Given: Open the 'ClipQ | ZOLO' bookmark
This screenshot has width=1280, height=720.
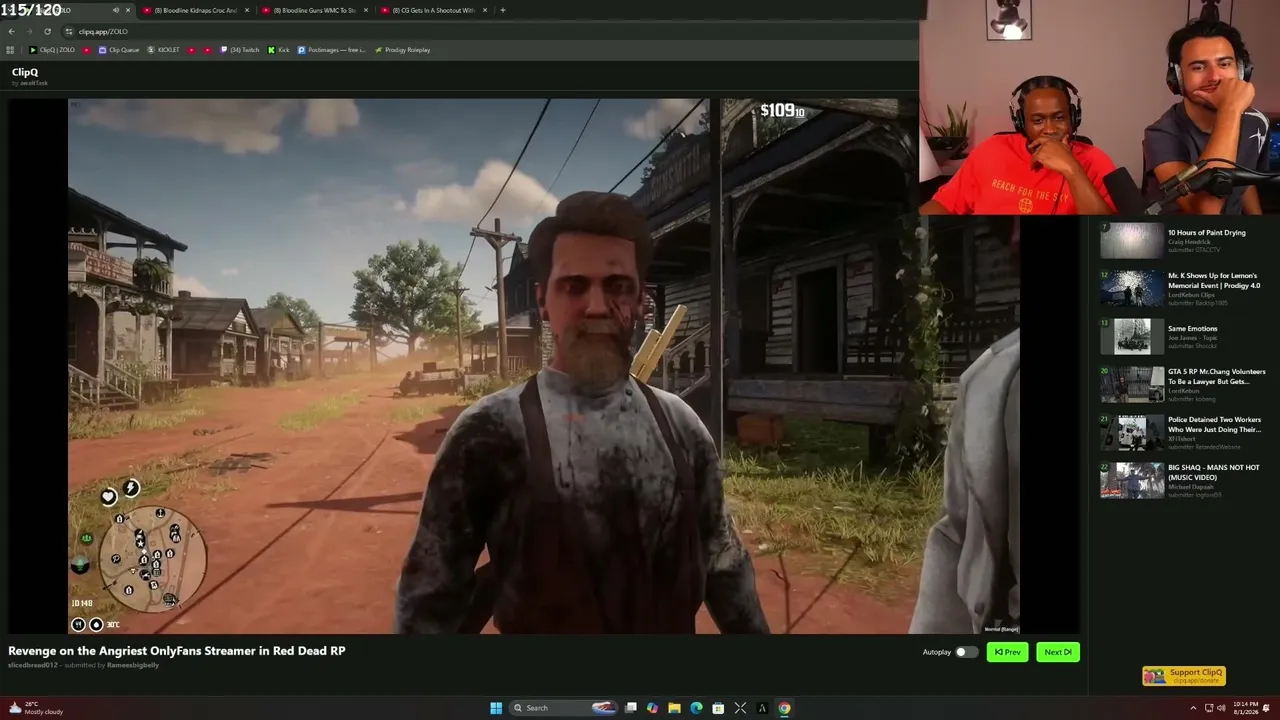Looking at the screenshot, I should [52, 50].
